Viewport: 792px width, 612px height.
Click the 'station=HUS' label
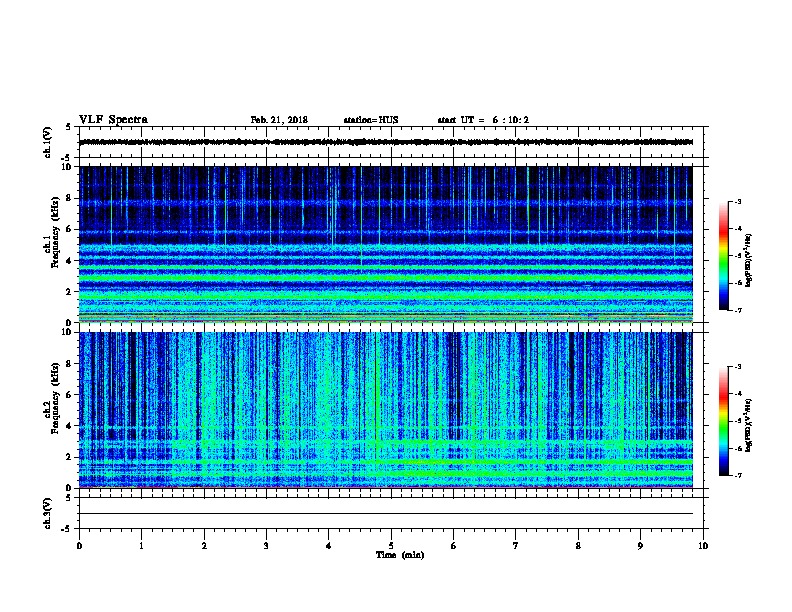pos(371,120)
